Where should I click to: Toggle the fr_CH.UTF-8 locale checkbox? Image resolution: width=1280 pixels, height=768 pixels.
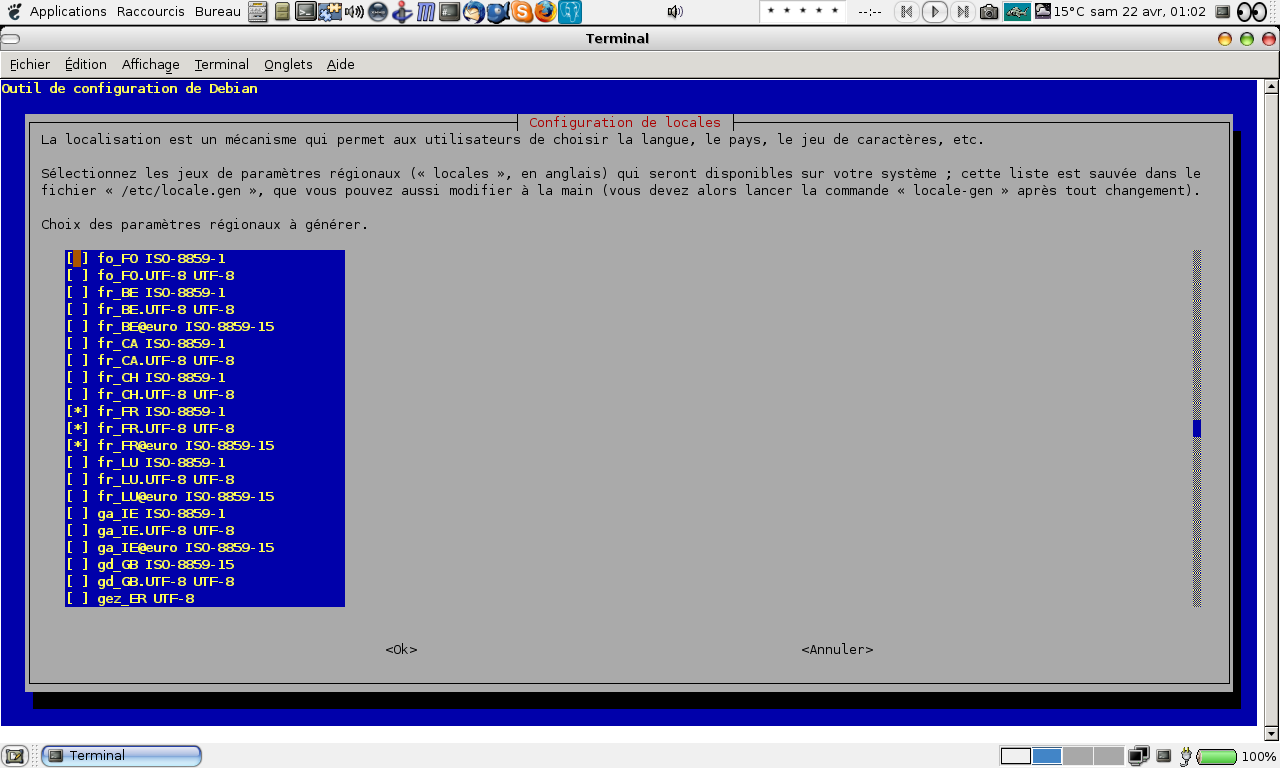point(77,395)
